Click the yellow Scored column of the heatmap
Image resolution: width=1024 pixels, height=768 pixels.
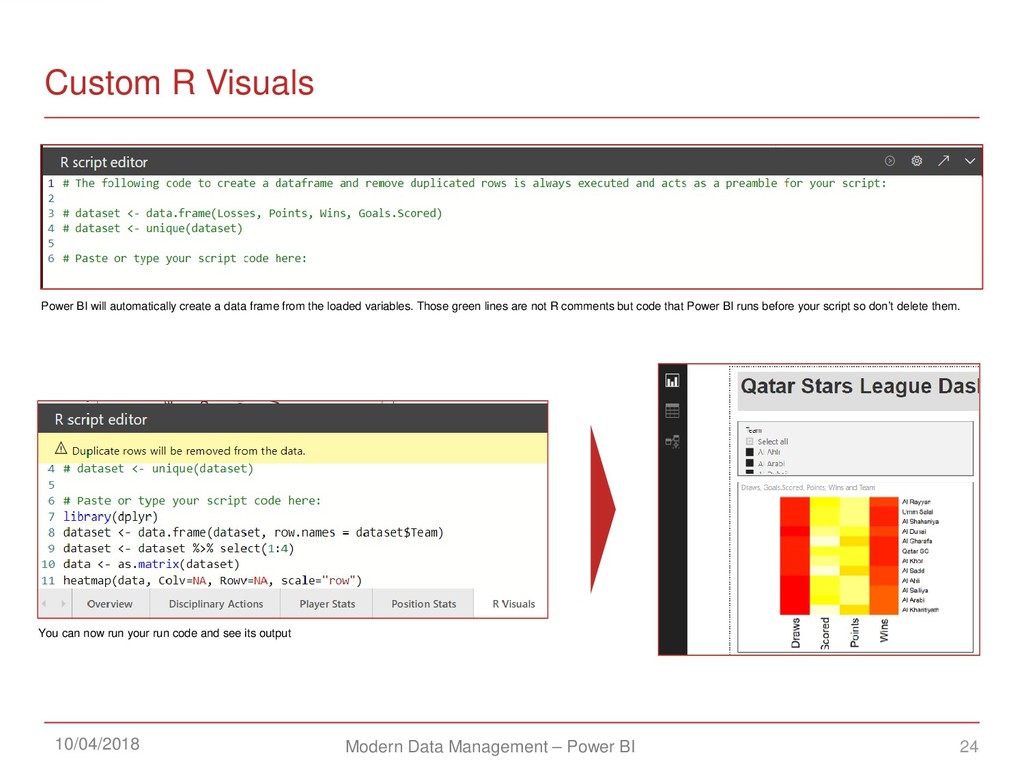(825, 556)
